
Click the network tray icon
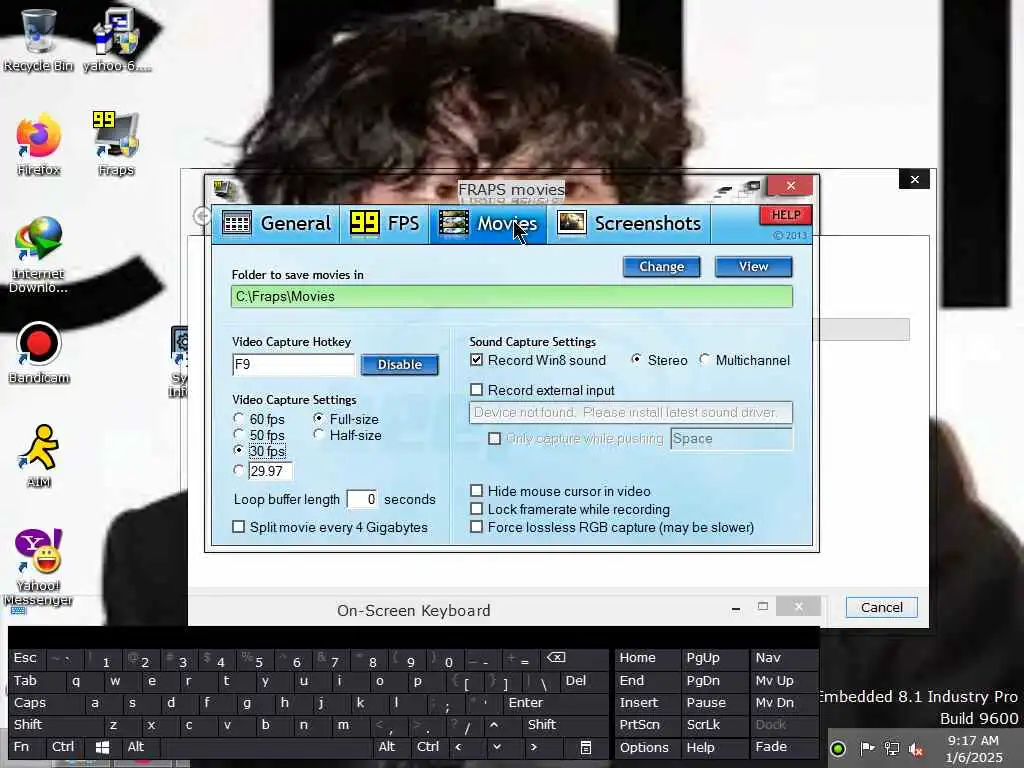891,749
